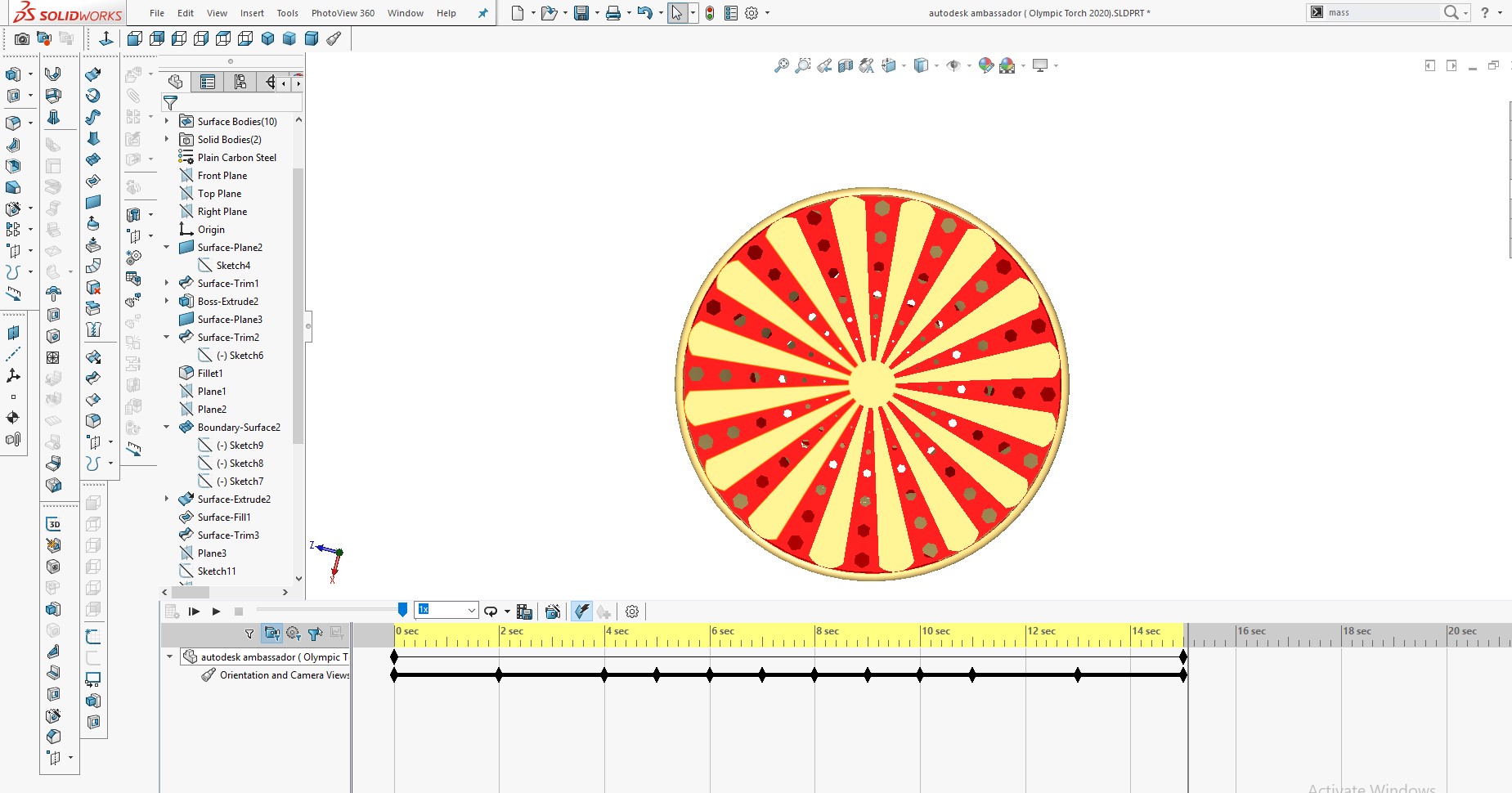The width and height of the screenshot is (1512, 793).
Task: Play the animation from start
Action: 195,612
